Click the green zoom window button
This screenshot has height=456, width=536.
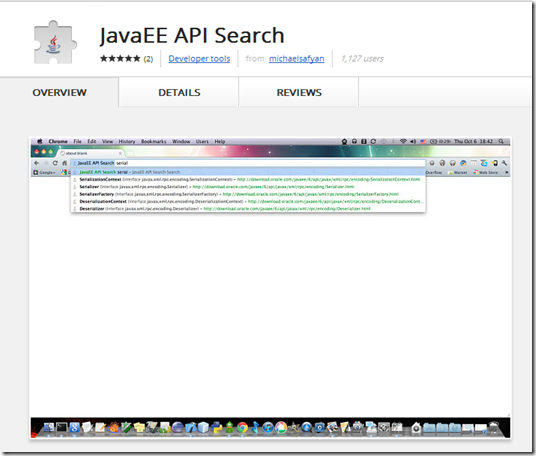click(51, 151)
